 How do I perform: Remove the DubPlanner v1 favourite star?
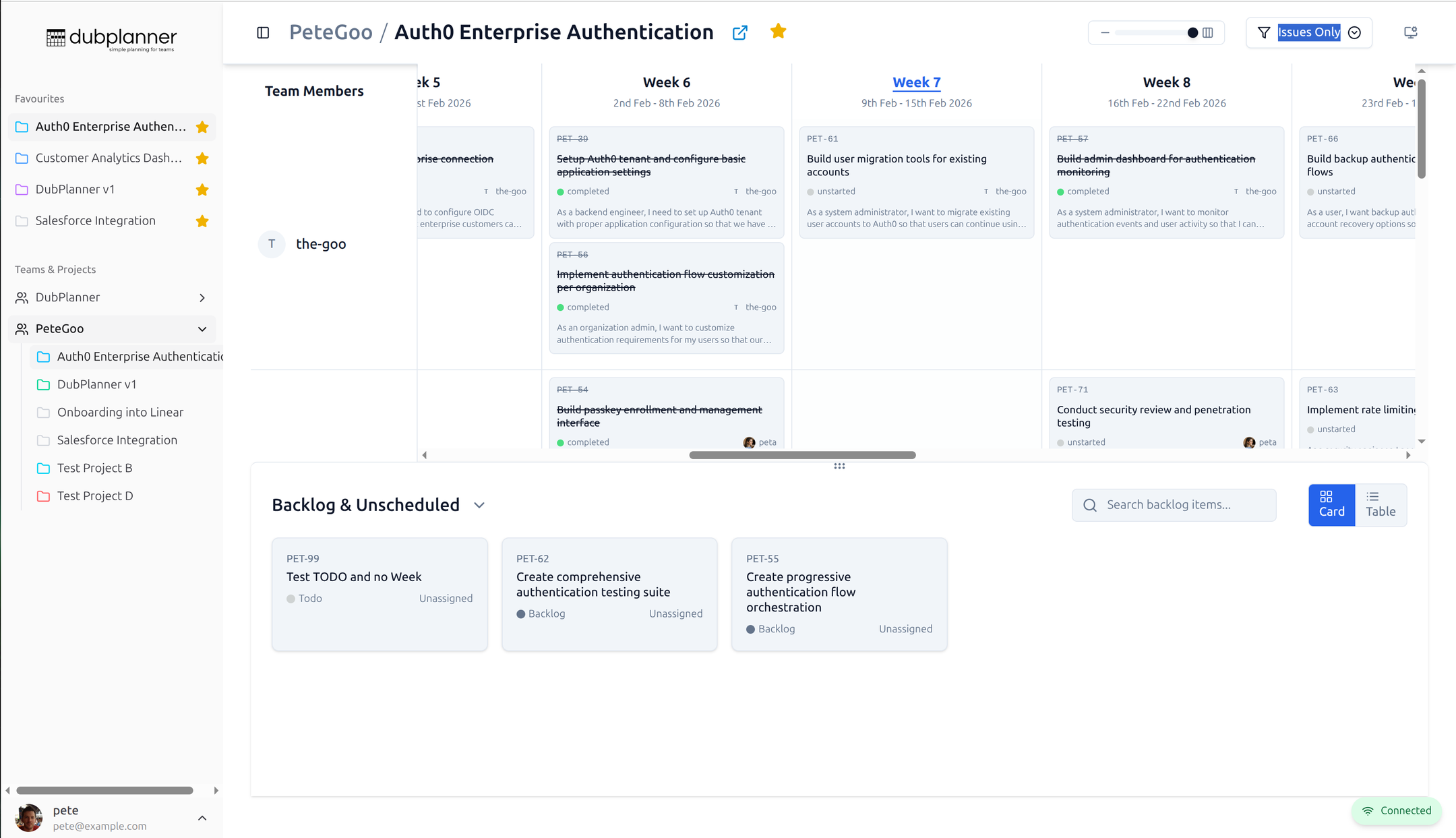click(x=202, y=189)
